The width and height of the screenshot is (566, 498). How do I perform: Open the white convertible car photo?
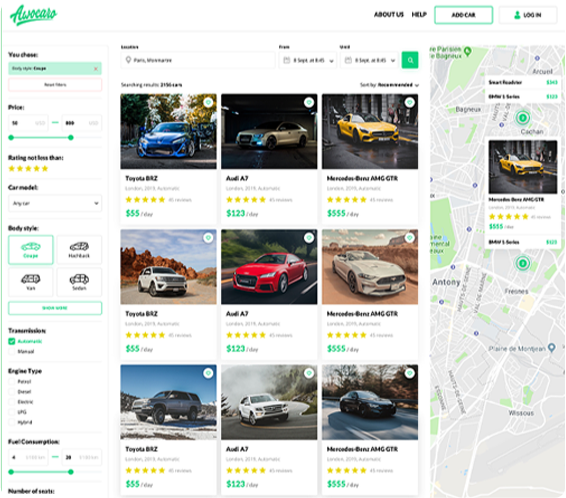[370, 267]
